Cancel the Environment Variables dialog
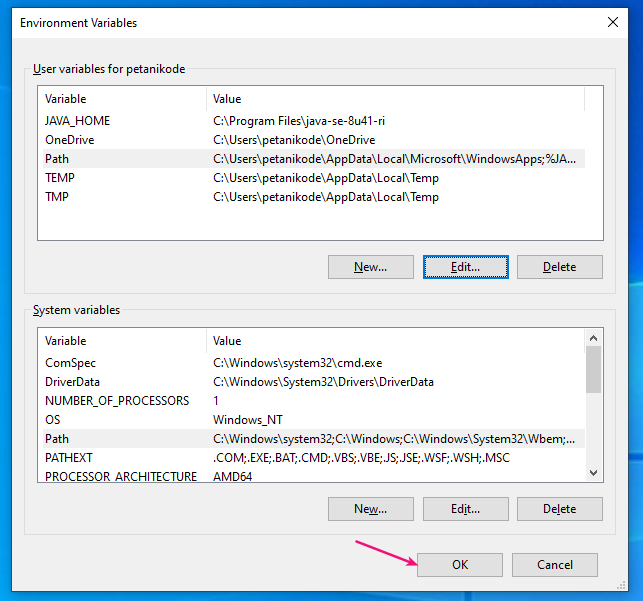This screenshot has height=601, width=643. point(554,564)
